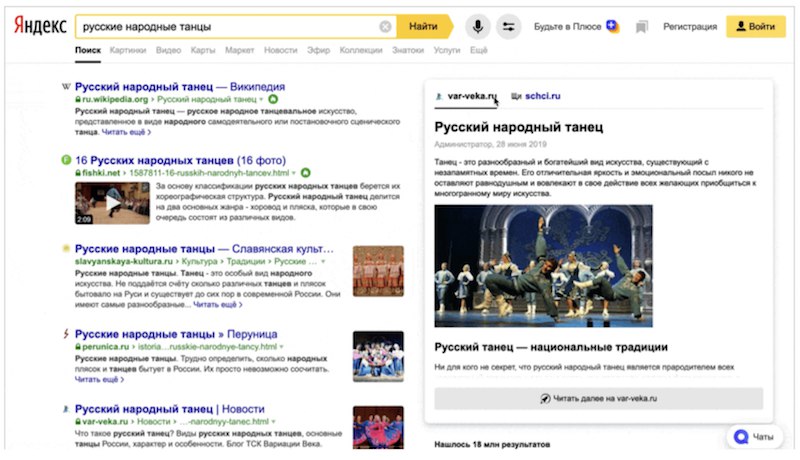800x460 pixels.
Task: Click the dancers photo in preview panel
Action: pyautogui.click(x=543, y=266)
